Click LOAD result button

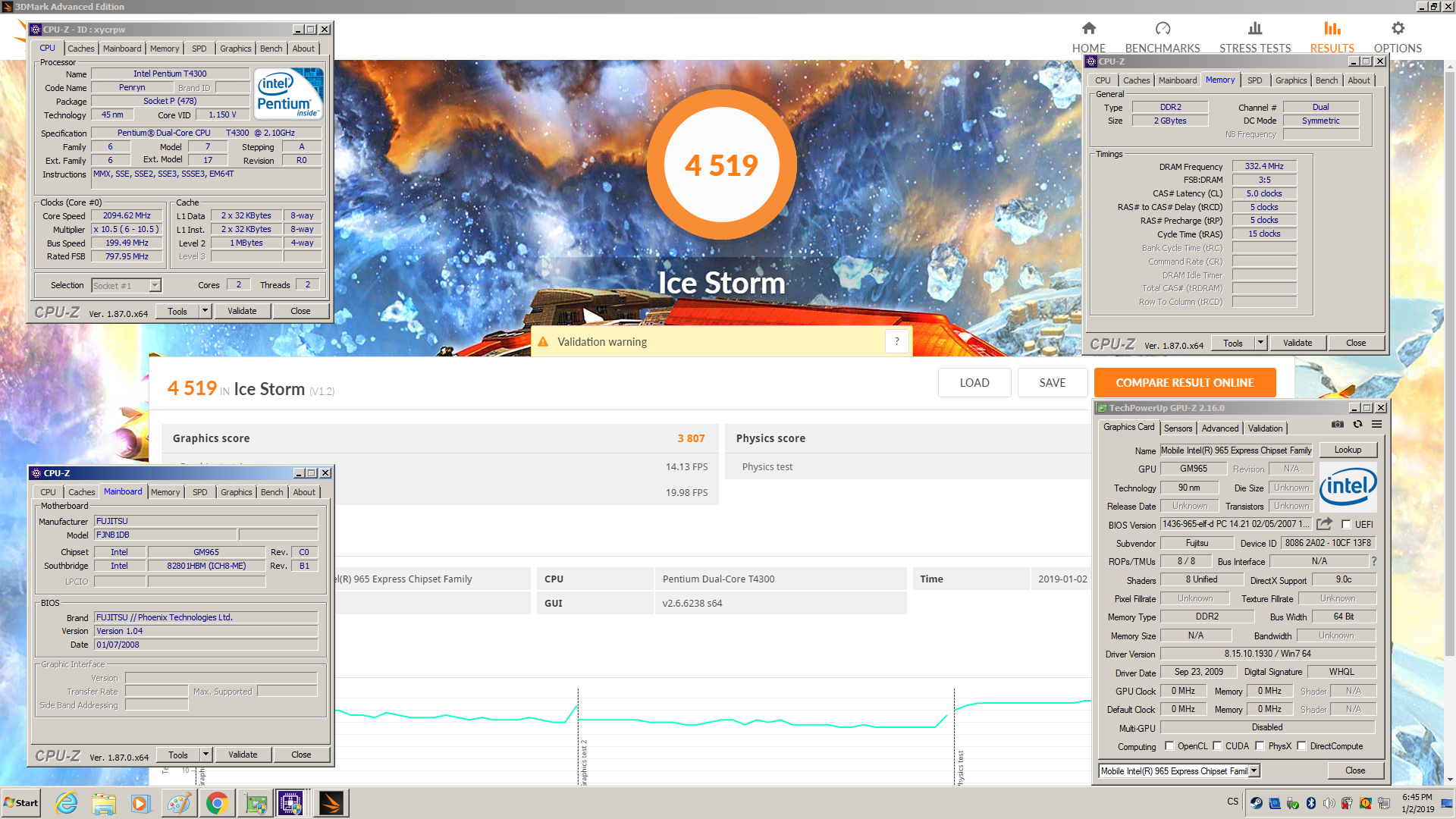tap(974, 382)
